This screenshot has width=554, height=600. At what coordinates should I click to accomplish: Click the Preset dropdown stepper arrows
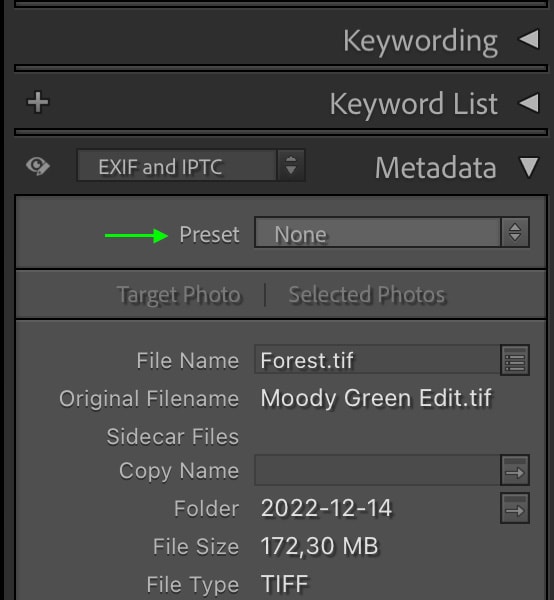[515, 232]
